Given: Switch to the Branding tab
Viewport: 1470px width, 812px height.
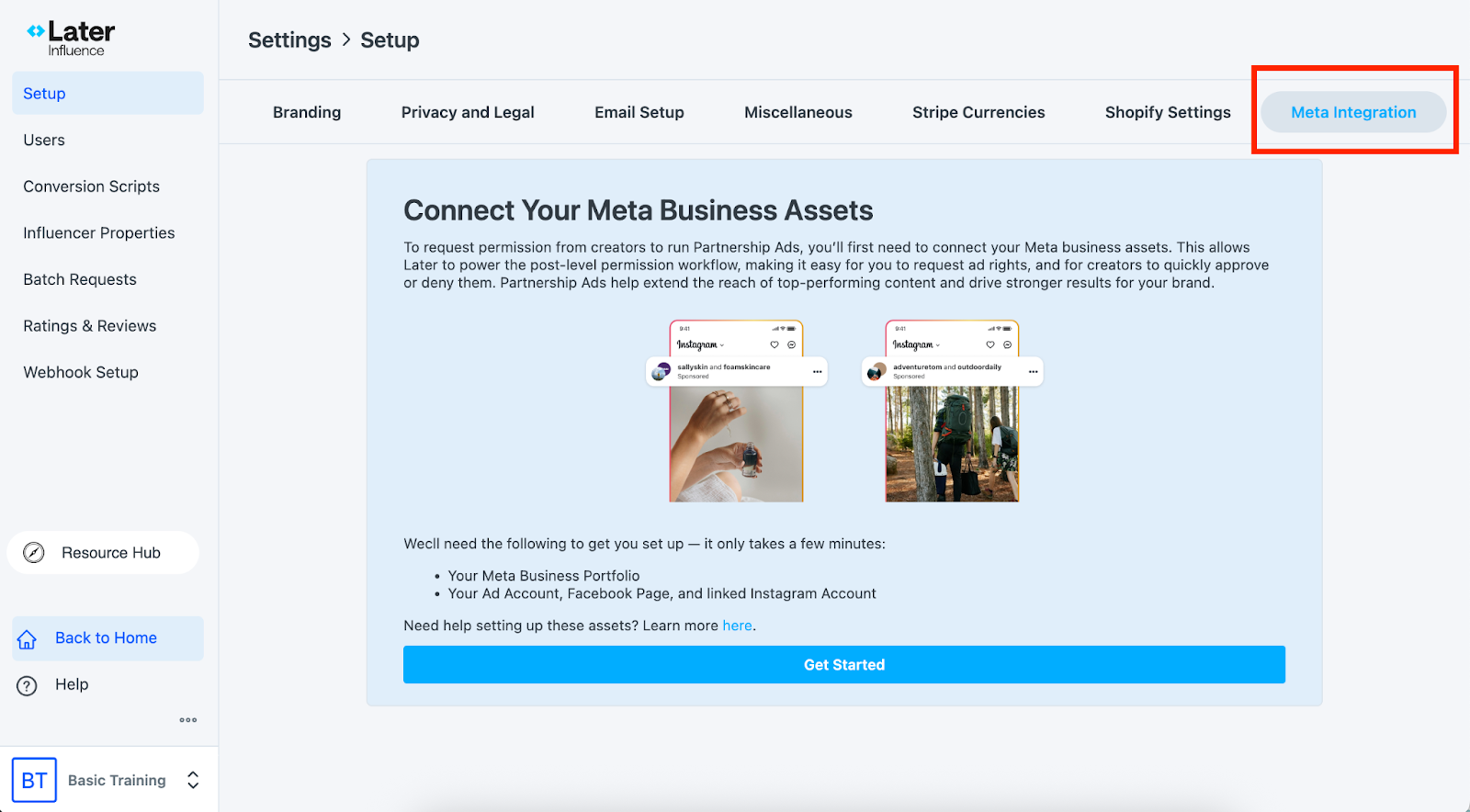Looking at the screenshot, I should point(306,111).
